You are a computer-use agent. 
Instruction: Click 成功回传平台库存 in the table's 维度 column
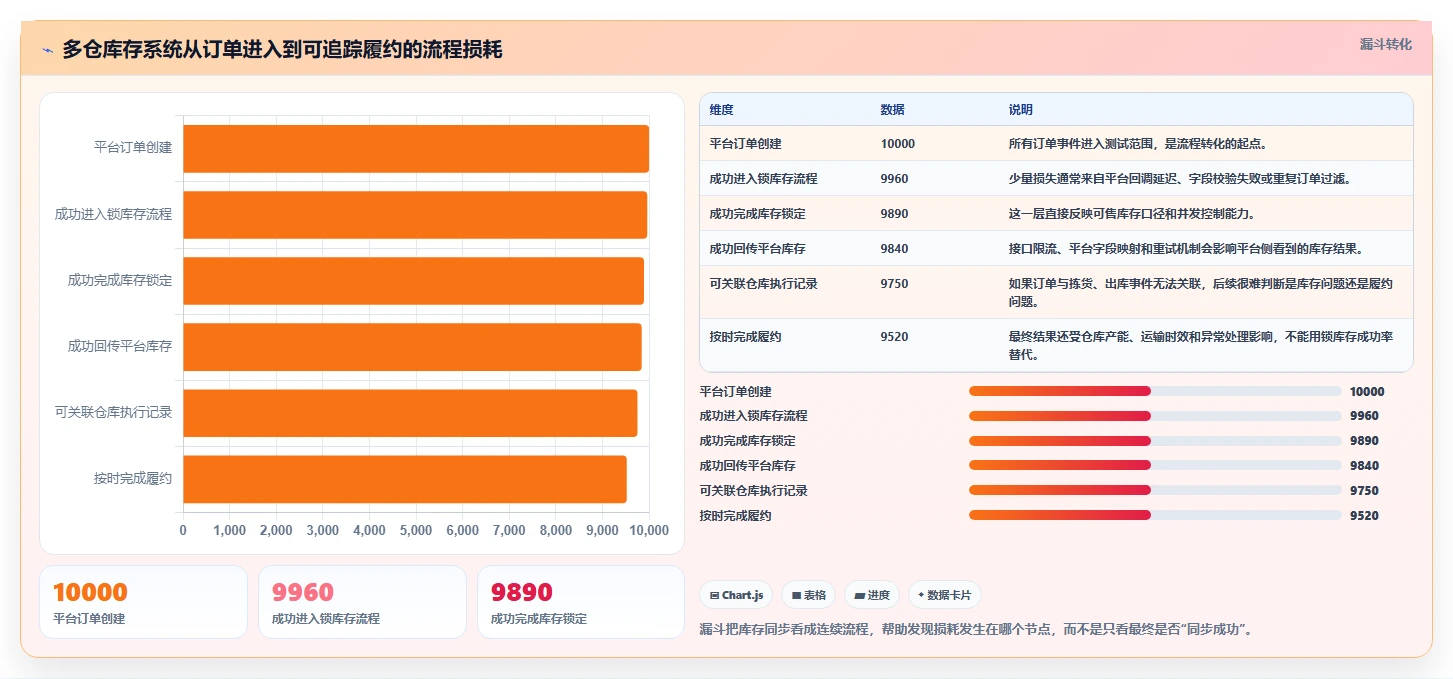coord(757,249)
